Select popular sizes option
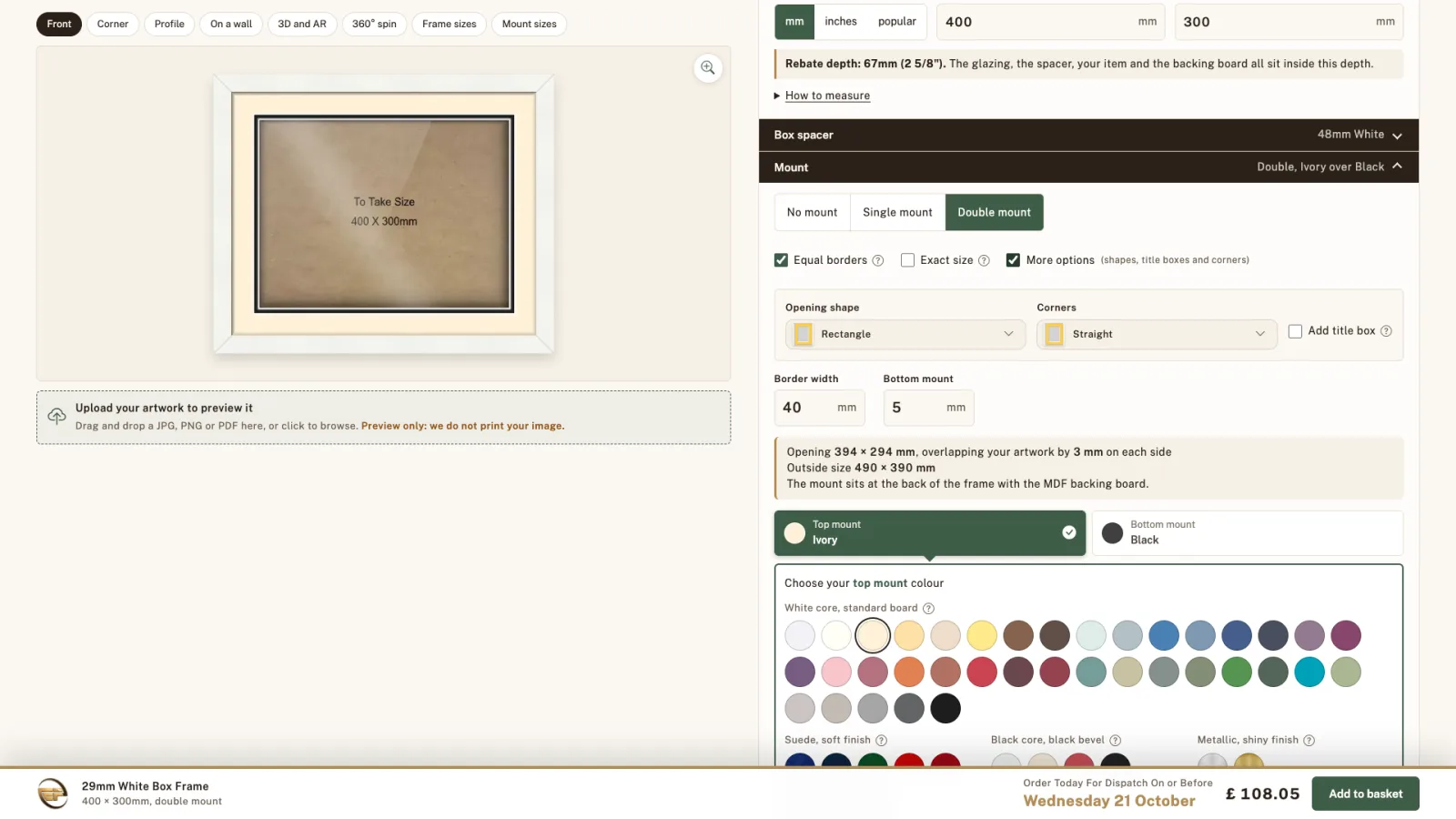The width and height of the screenshot is (1456, 819). tap(897, 22)
